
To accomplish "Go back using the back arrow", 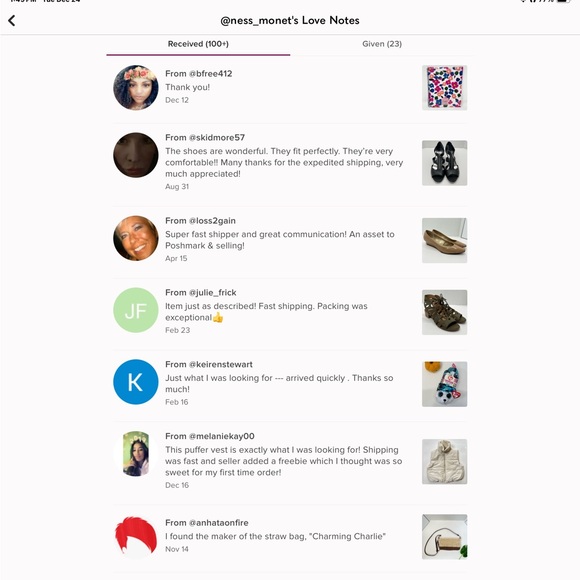I will point(11,20).
